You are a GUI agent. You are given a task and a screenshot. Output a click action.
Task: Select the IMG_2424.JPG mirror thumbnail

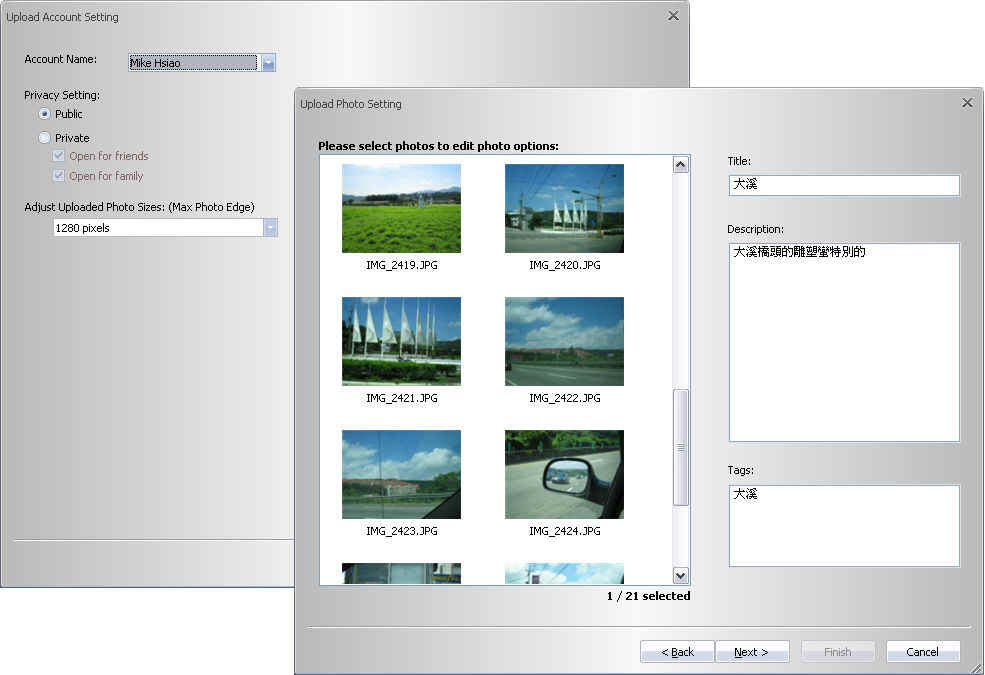[564, 474]
